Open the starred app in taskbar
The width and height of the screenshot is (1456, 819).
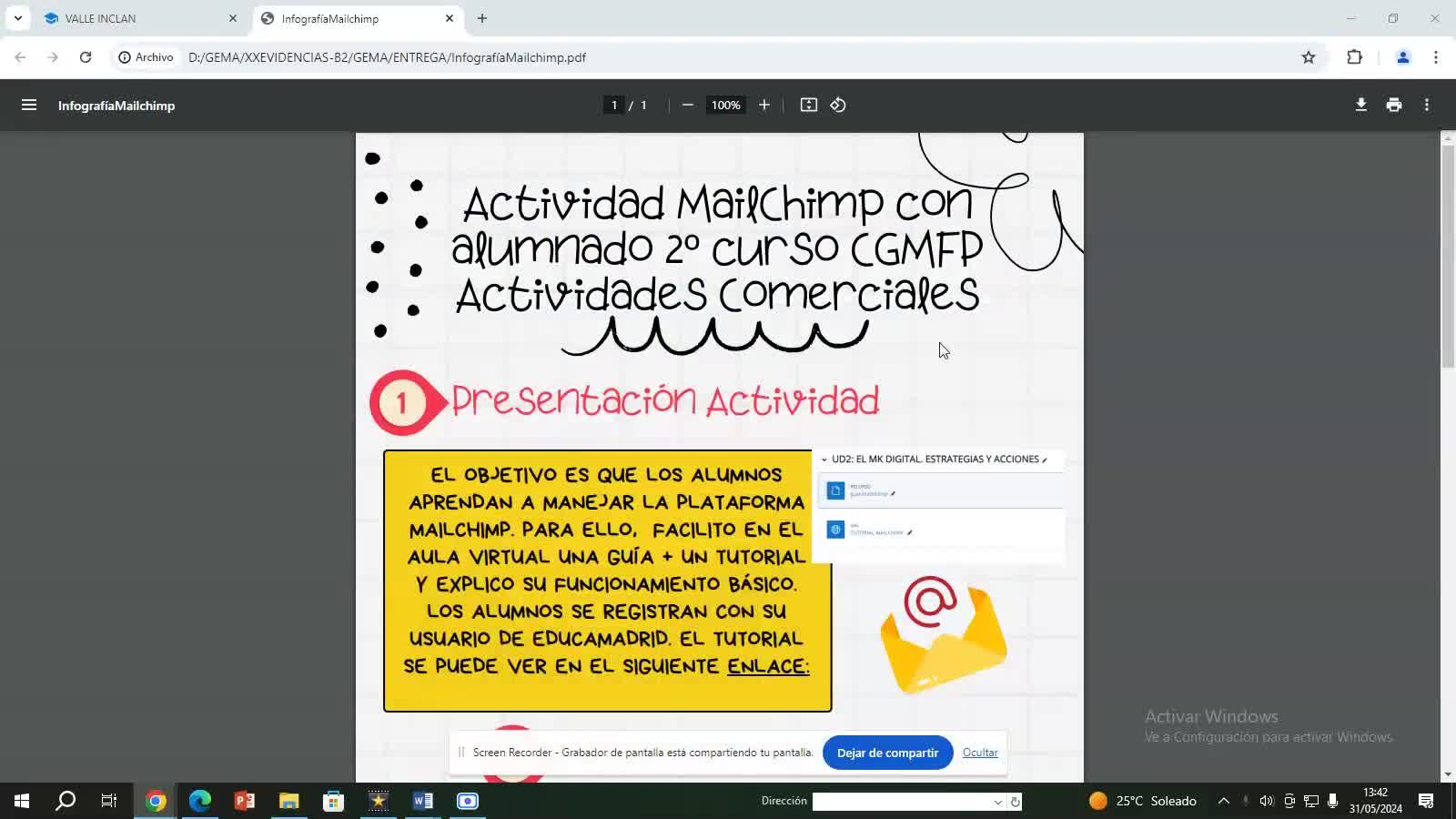point(379,801)
